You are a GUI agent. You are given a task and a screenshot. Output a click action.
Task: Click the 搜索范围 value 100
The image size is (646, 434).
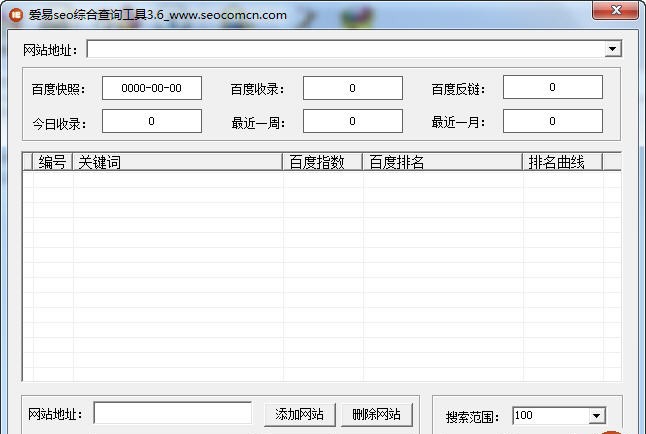pos(524,415)
